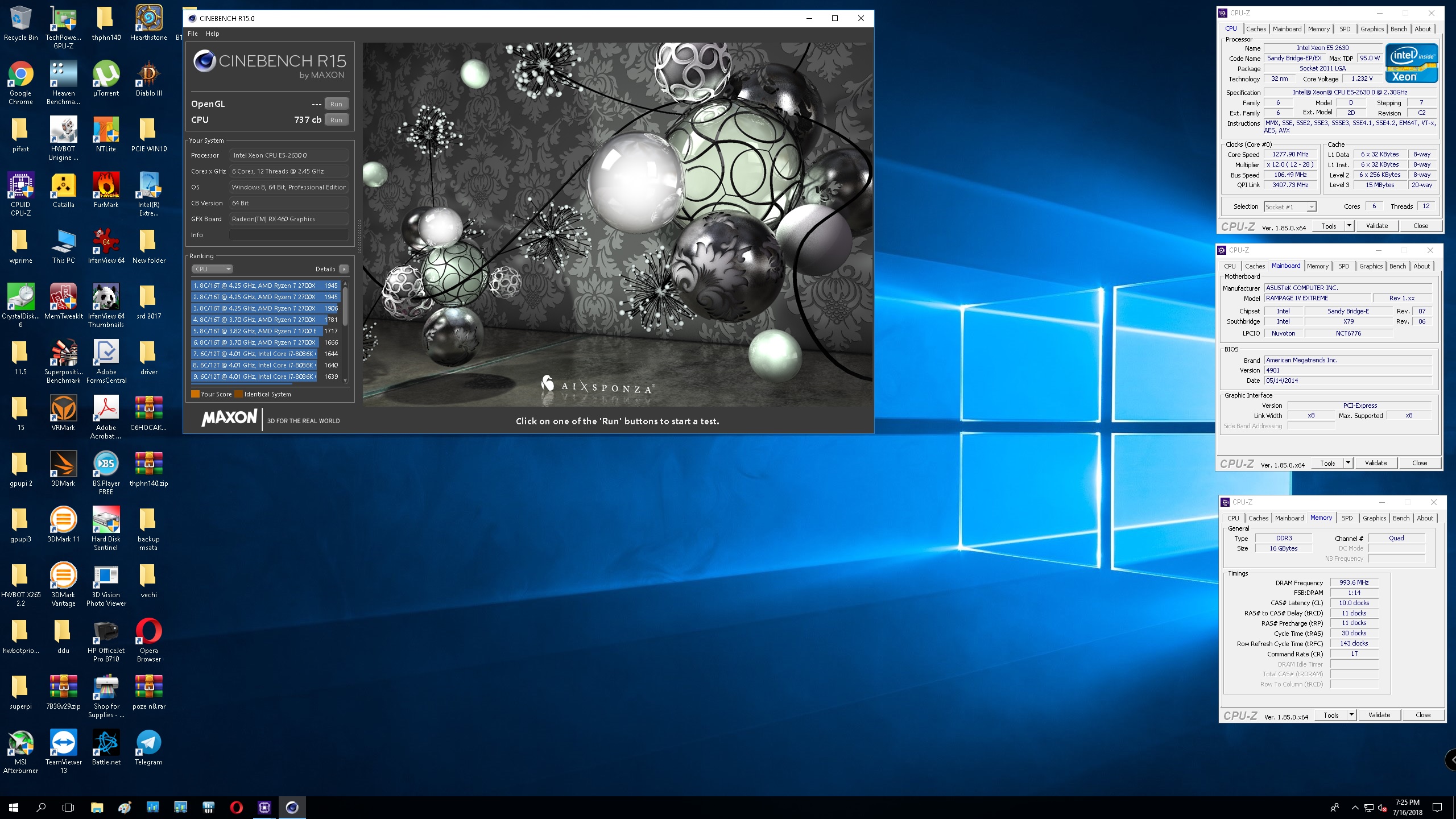
Task: Open Socket #1 selection dropdown in CPU-Z
Action: point(1290,207)
